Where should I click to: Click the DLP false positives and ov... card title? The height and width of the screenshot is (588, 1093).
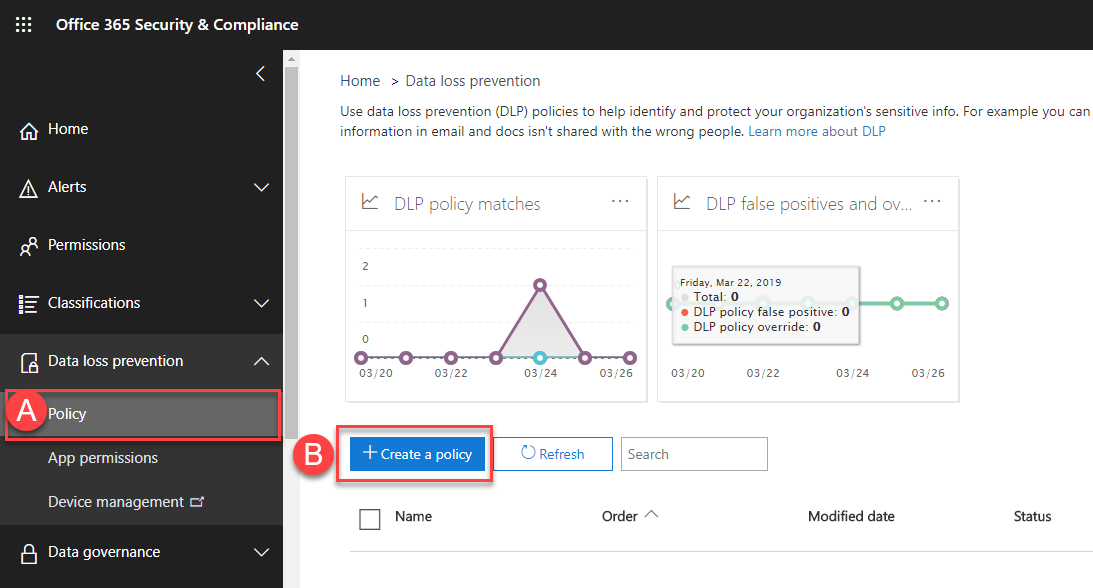[809, 204]
